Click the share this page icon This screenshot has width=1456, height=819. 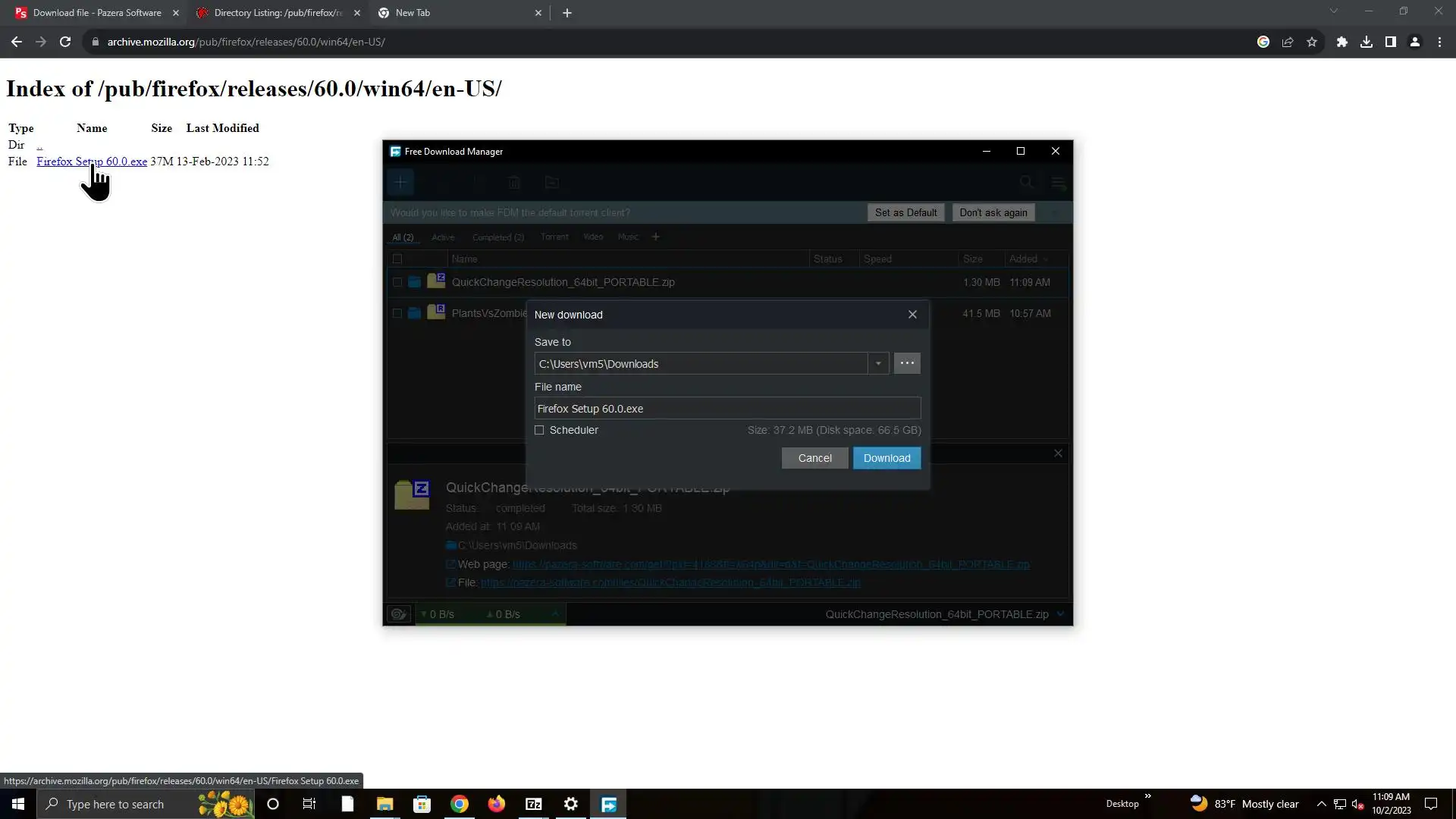pos(1288,42)
